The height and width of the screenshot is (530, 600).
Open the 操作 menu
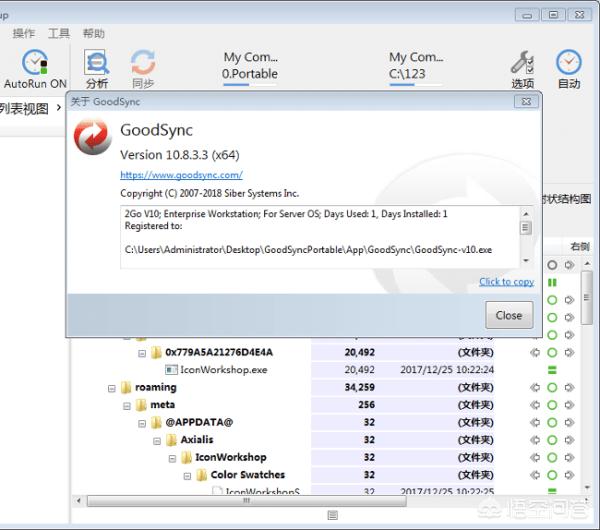tap(24, 33)
